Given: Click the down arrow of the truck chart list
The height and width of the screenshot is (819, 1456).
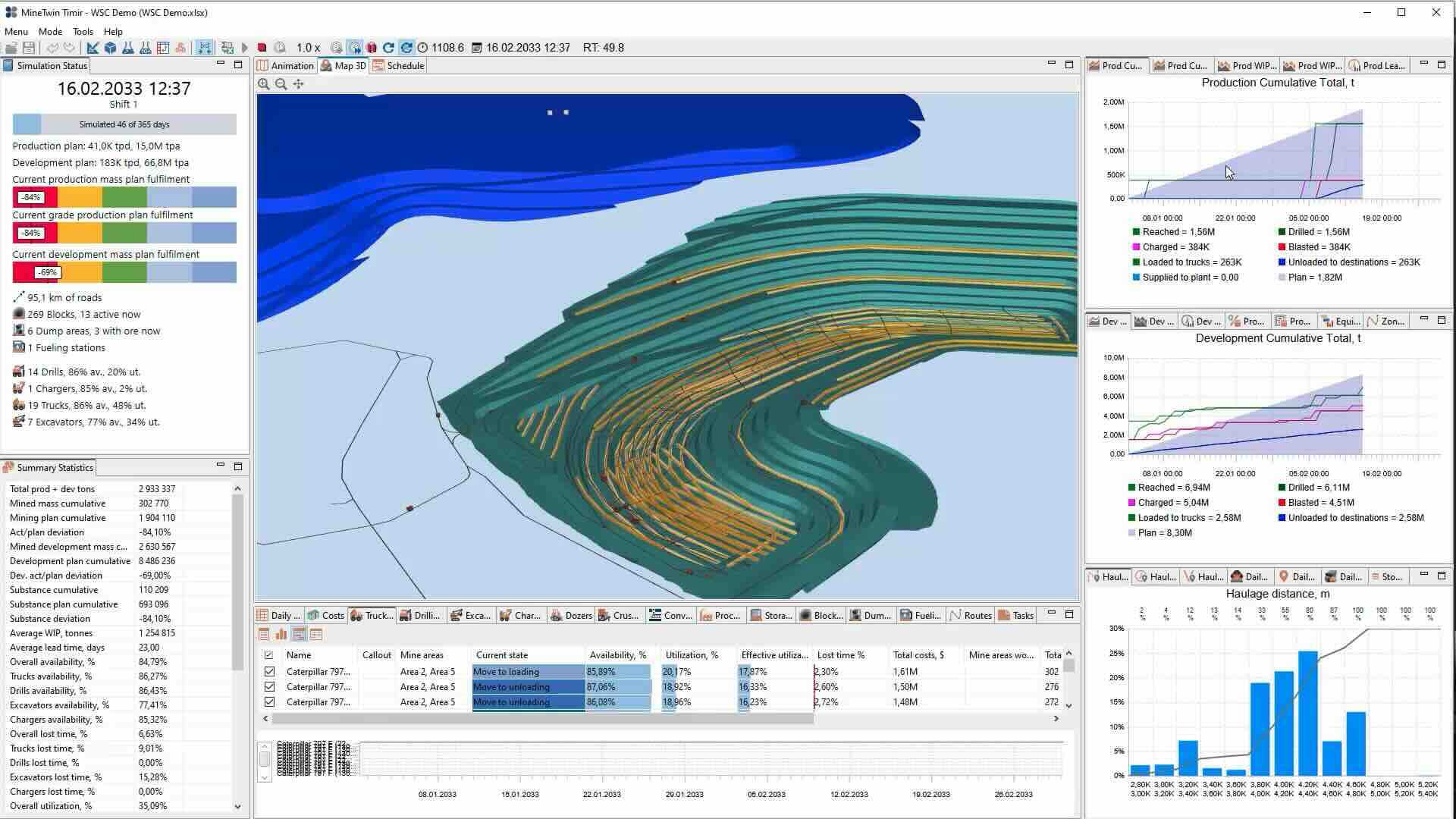Looking at the screenshot, I should pyautogui.click(x=265, y=776).
